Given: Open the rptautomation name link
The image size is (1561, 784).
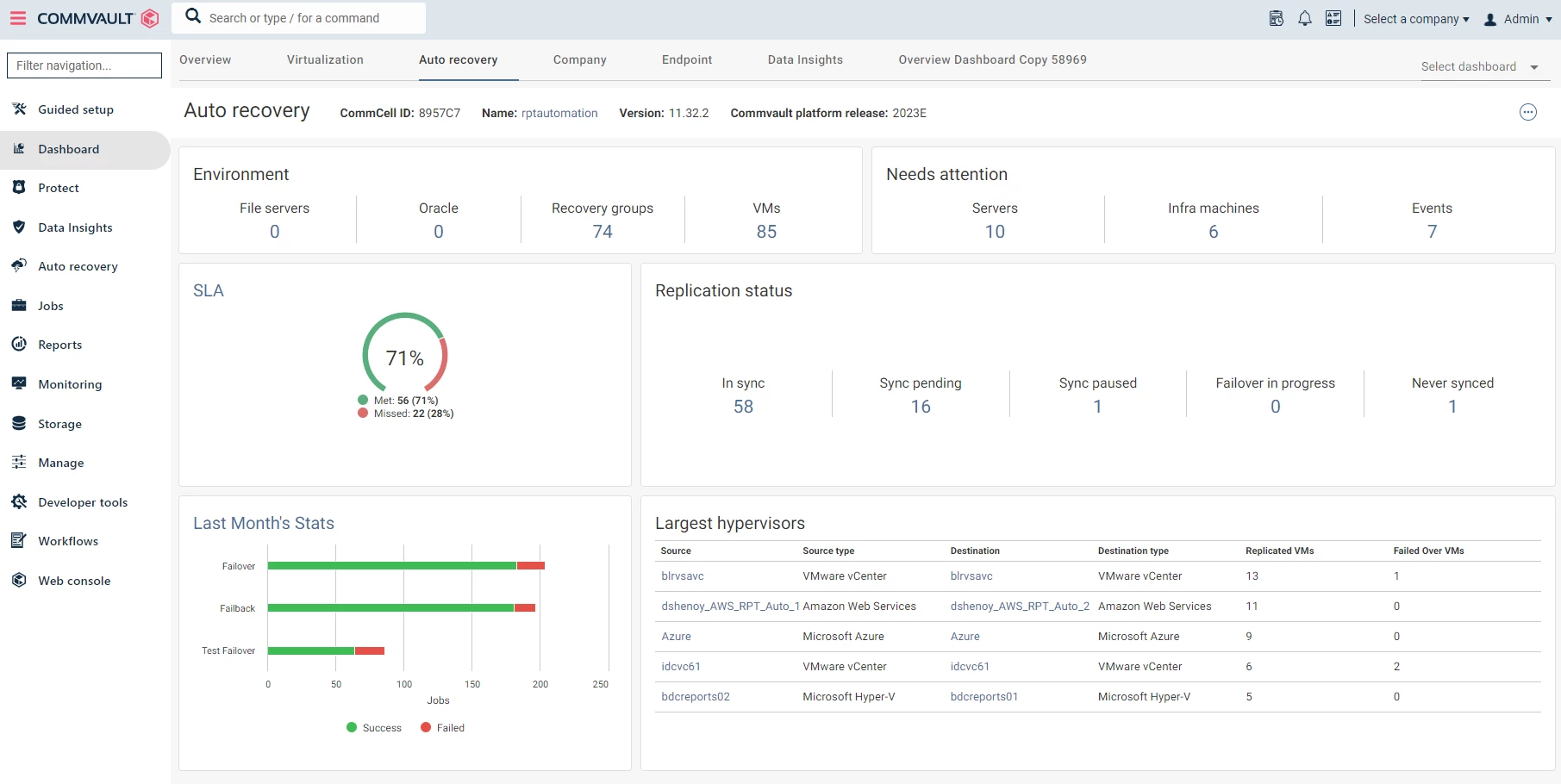Looking at the screenshot, I should pos(559,113).
